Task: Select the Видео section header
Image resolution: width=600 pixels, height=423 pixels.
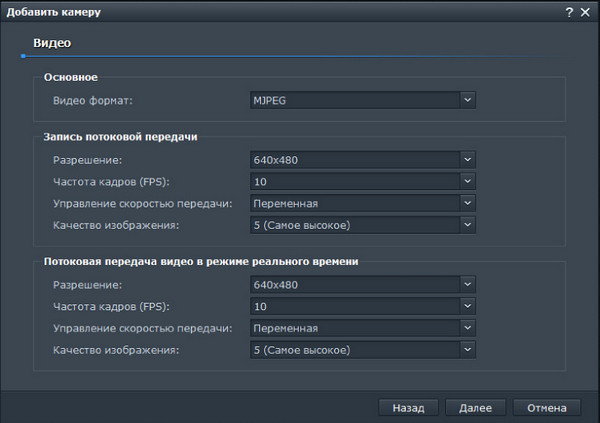Action: point(51,44)
